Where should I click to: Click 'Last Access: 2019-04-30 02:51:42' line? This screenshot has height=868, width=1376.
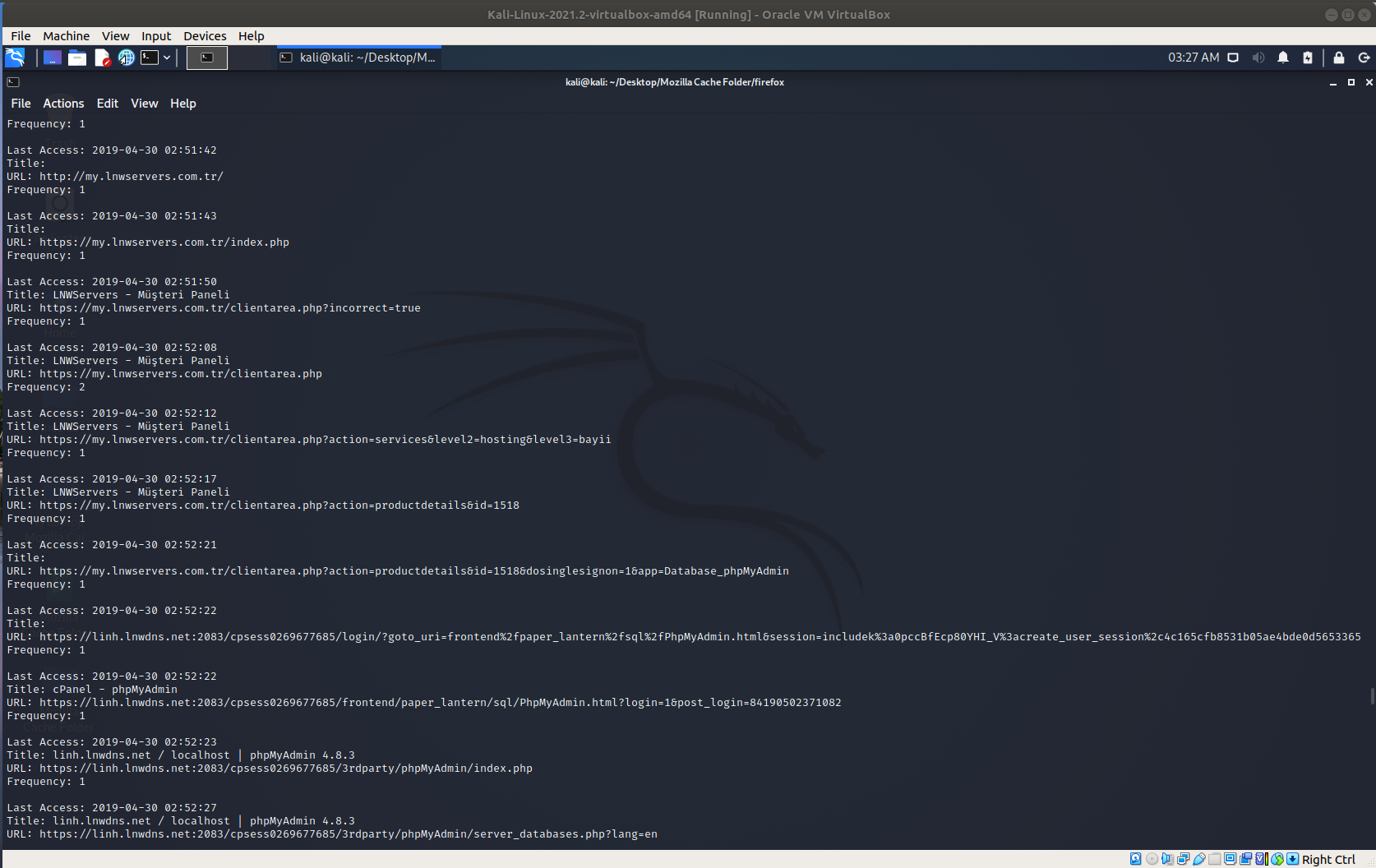(x=112, y=150)
